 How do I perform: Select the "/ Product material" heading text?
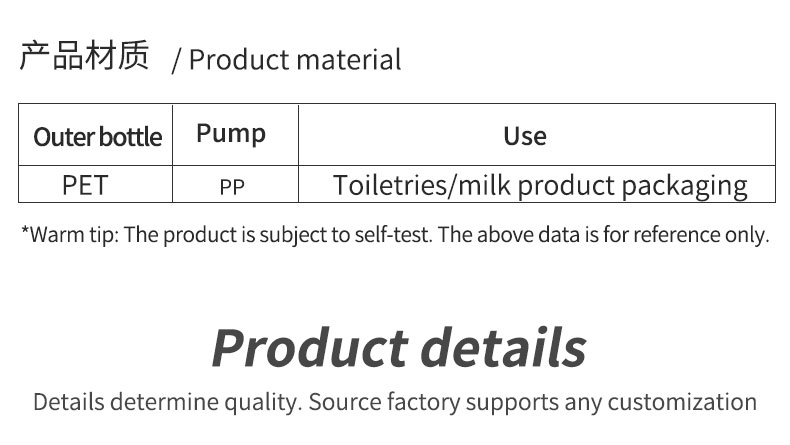point(286,60)
